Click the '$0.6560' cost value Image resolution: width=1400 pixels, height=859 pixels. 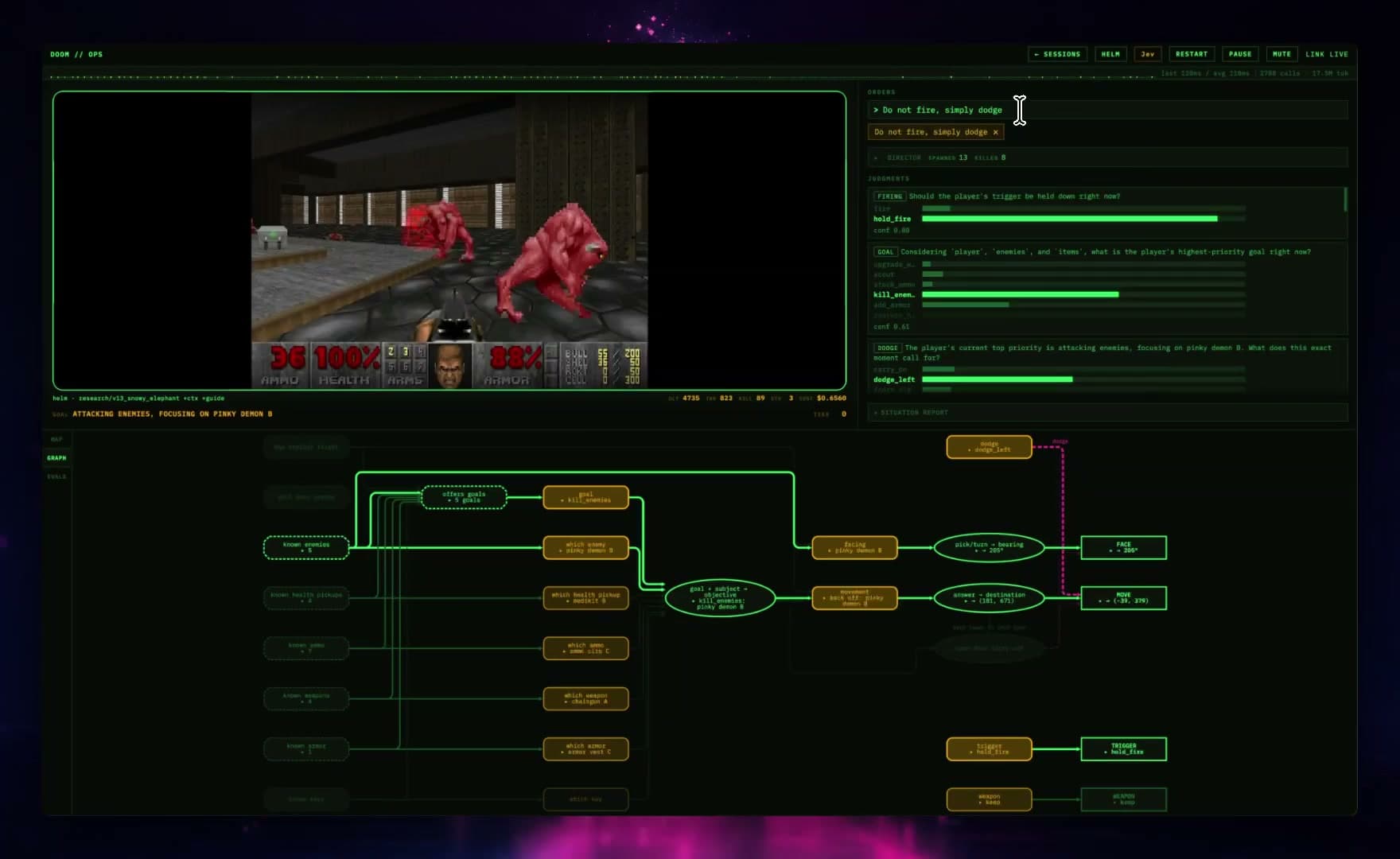pos(831,398)
